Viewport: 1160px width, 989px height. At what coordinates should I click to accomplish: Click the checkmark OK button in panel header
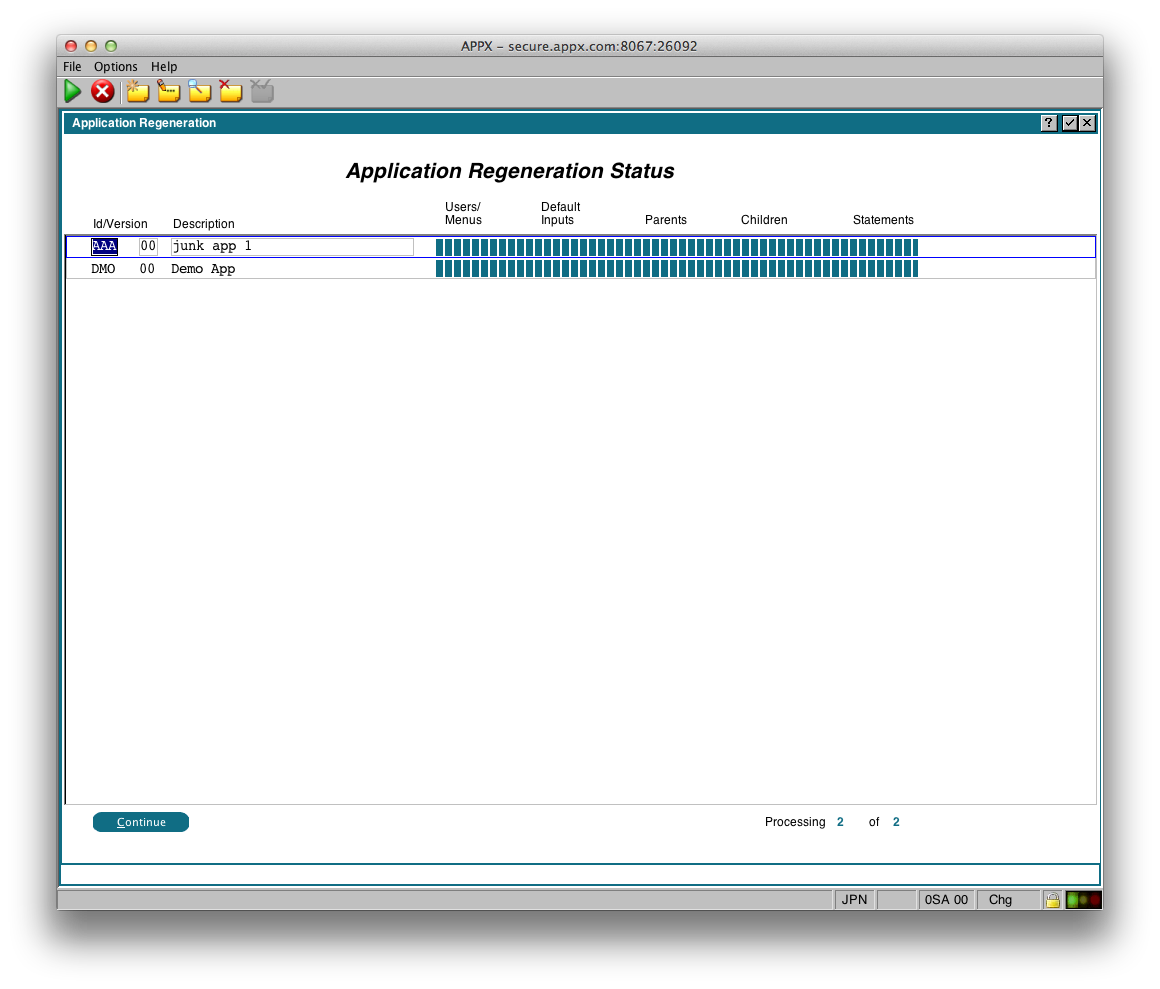pyautogui.click(x=1069, y=123)
